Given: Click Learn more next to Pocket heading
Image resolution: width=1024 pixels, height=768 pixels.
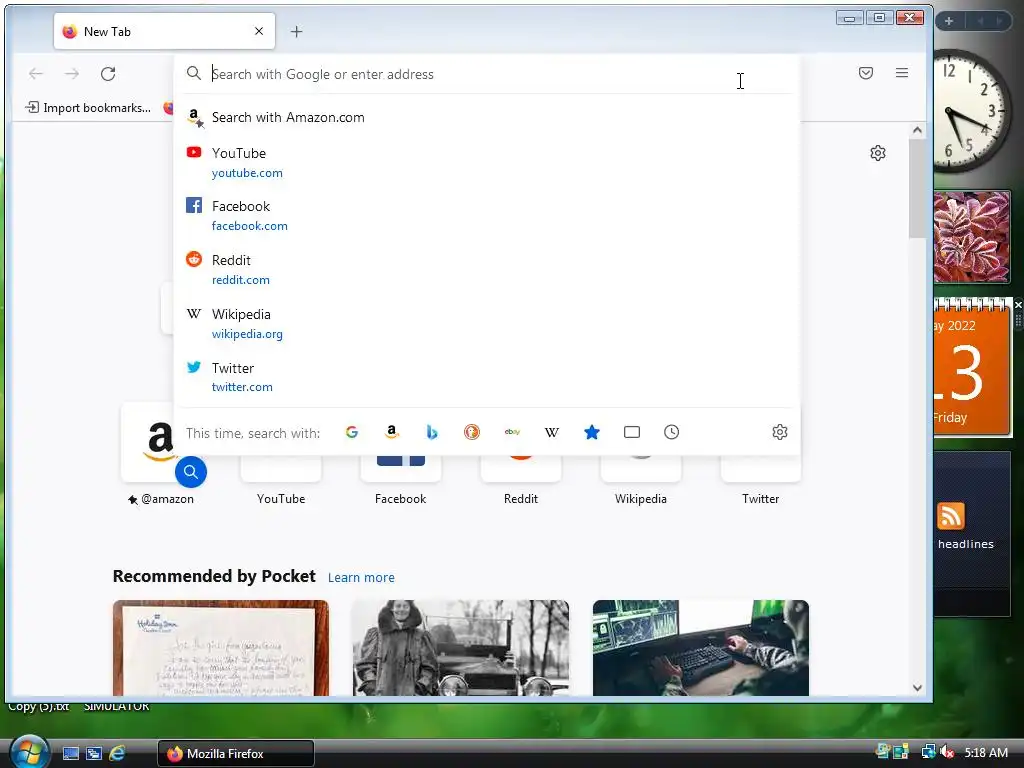Looking at the screenshot, I should pyautogui.click(x=361, y=577).
